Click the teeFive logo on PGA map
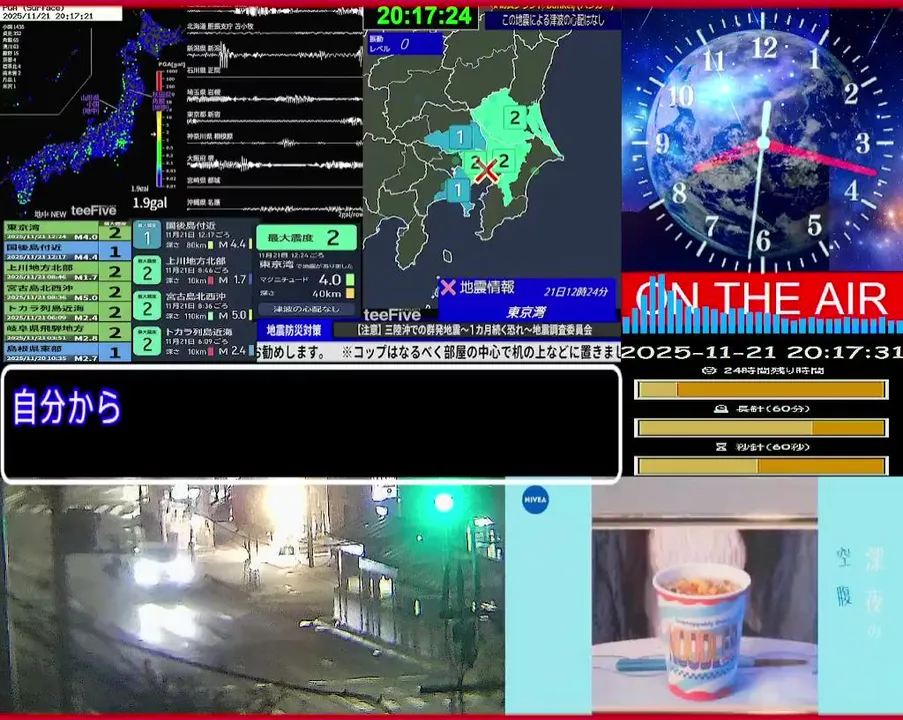The image size is (903, 720). click(x=93, y=211)
